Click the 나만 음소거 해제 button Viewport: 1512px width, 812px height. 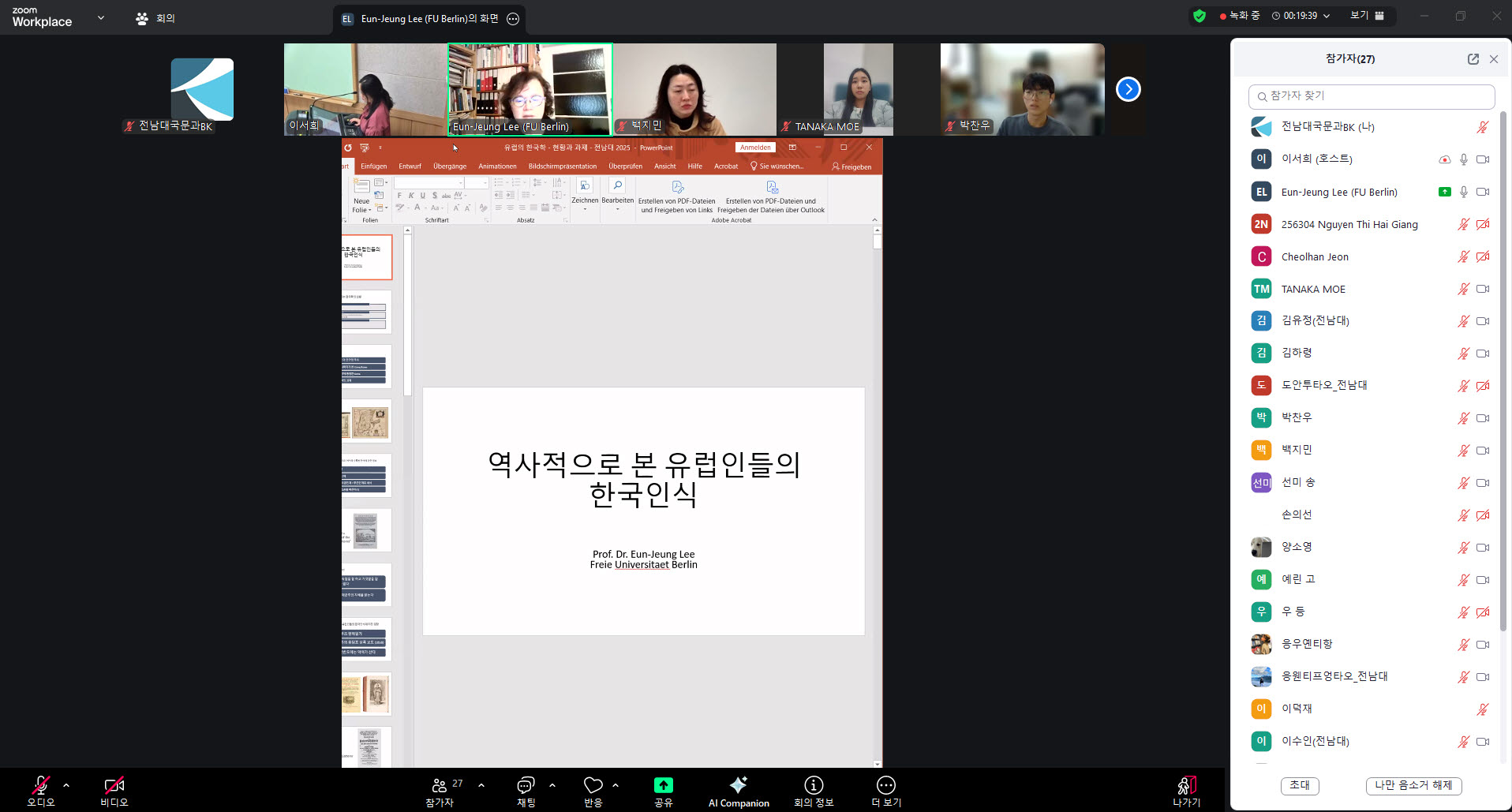1413,786
